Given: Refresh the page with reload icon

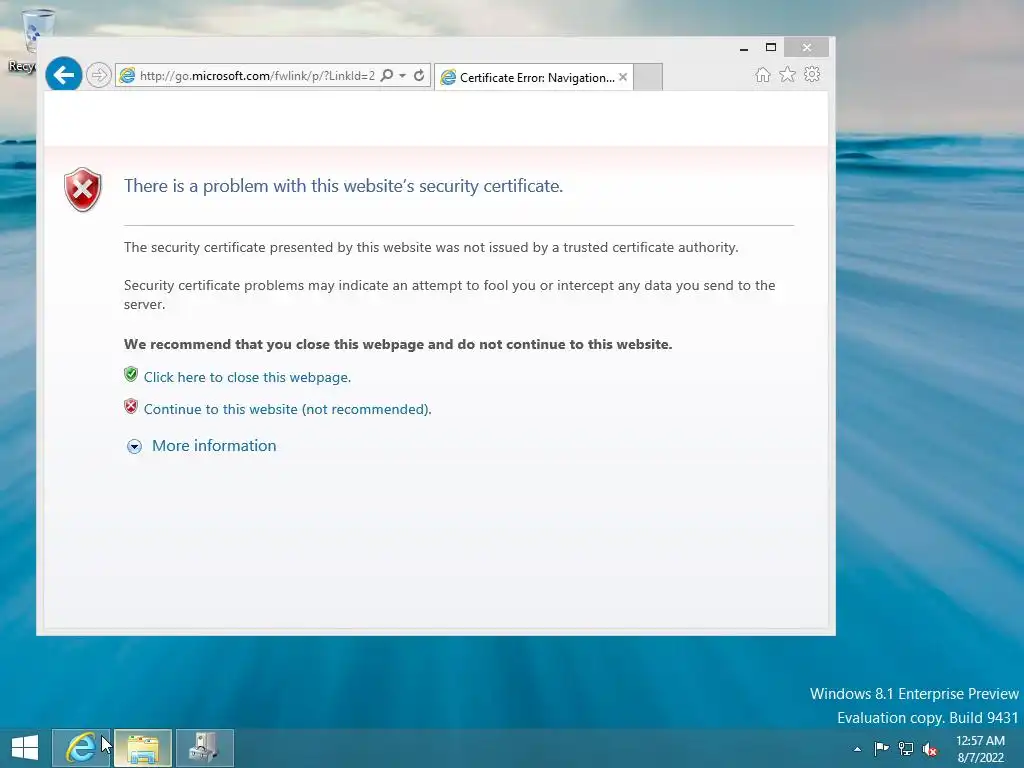Looking at the screenshot, I should click(419, 75).
